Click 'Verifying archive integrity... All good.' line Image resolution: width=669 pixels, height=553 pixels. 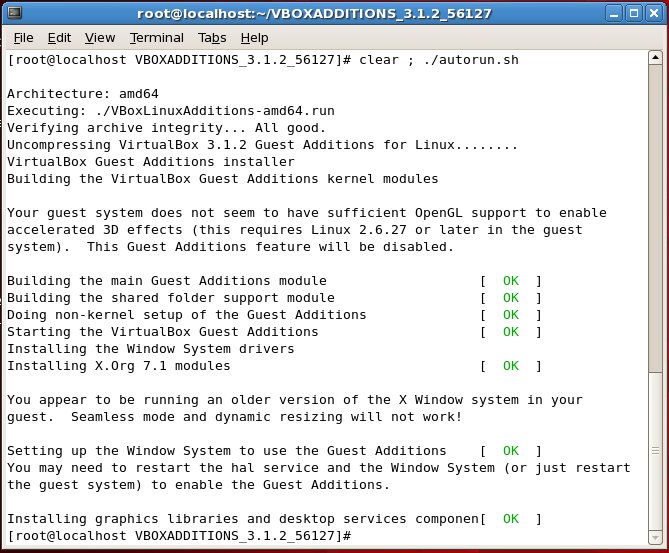(x=166, y=128)
